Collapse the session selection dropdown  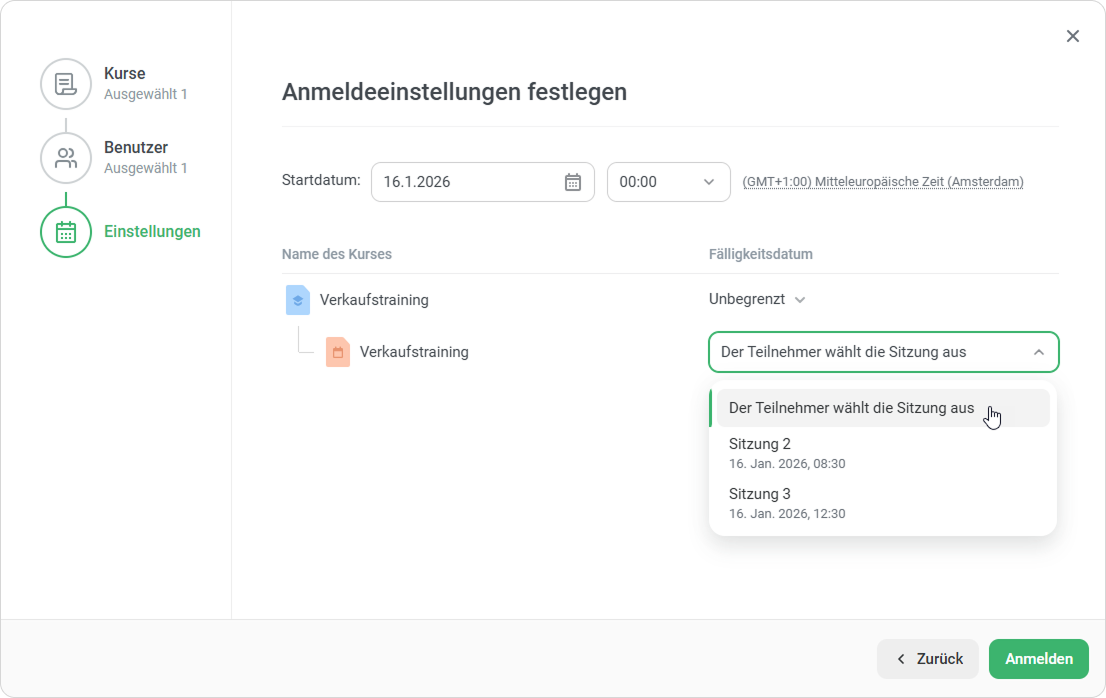click(1038, 352)
